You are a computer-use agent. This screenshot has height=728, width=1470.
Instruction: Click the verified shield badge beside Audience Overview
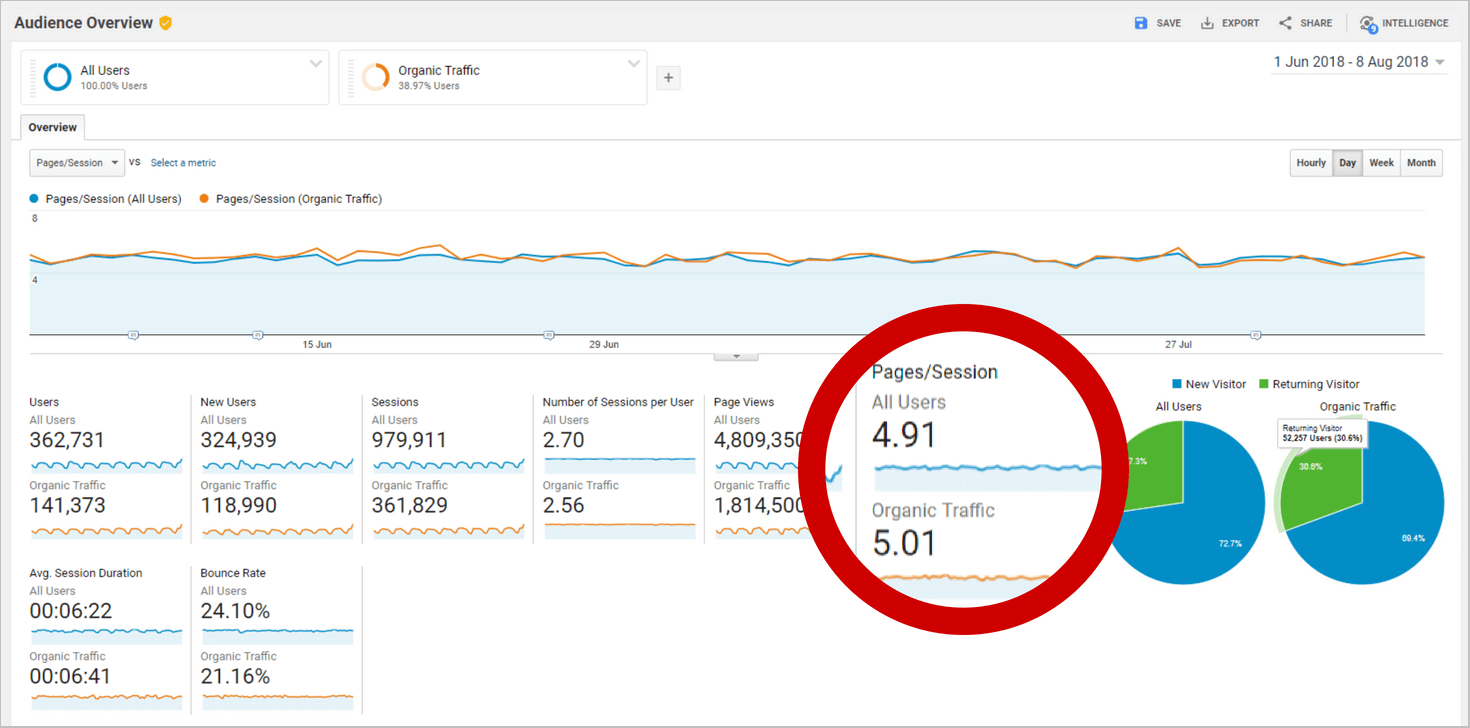166,23
